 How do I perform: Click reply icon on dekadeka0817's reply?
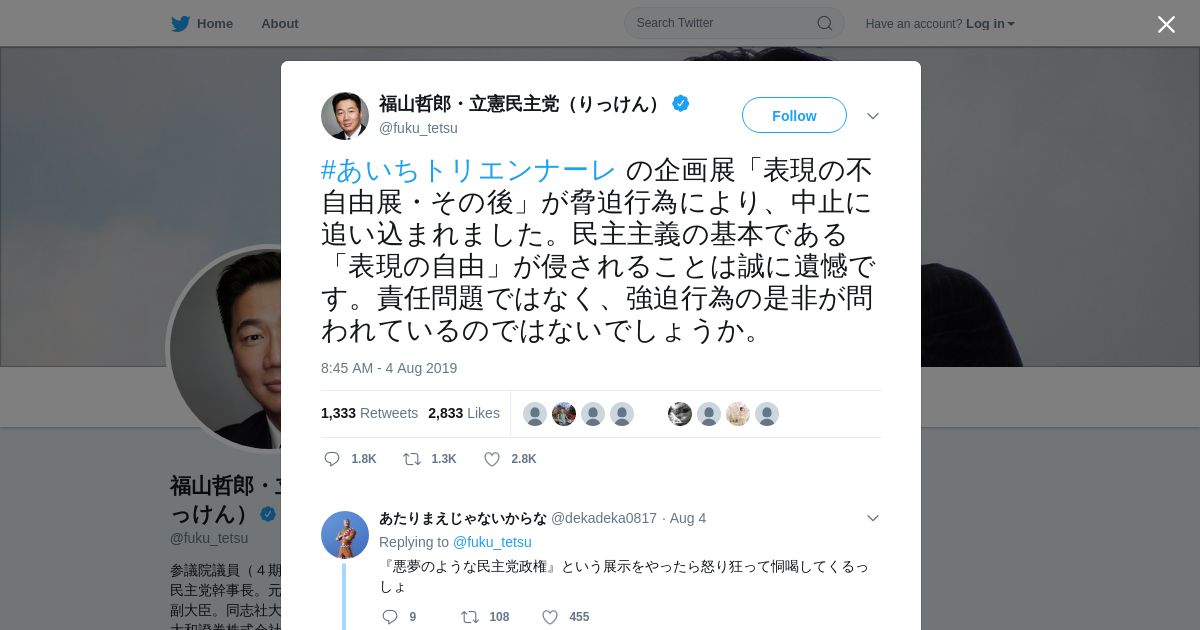pos(390,617)
